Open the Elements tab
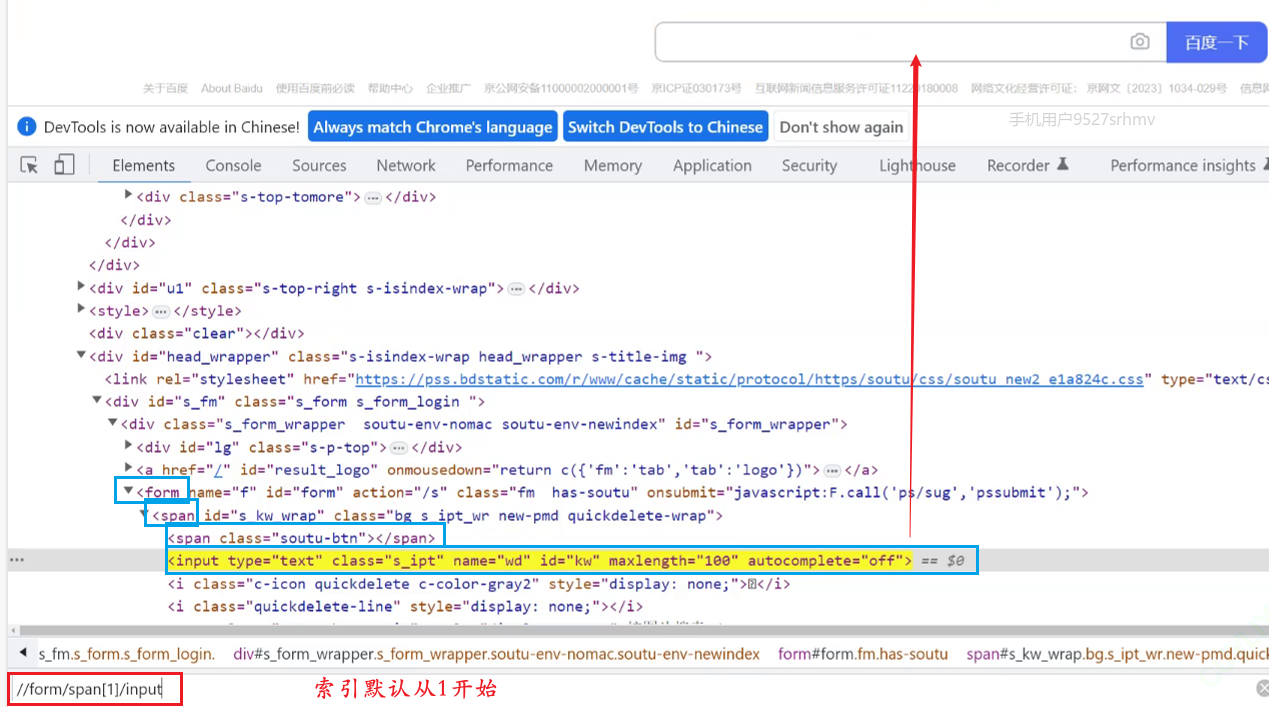Screen dimensions: 1269x707 pyautogui.click(x=143, y=166)
